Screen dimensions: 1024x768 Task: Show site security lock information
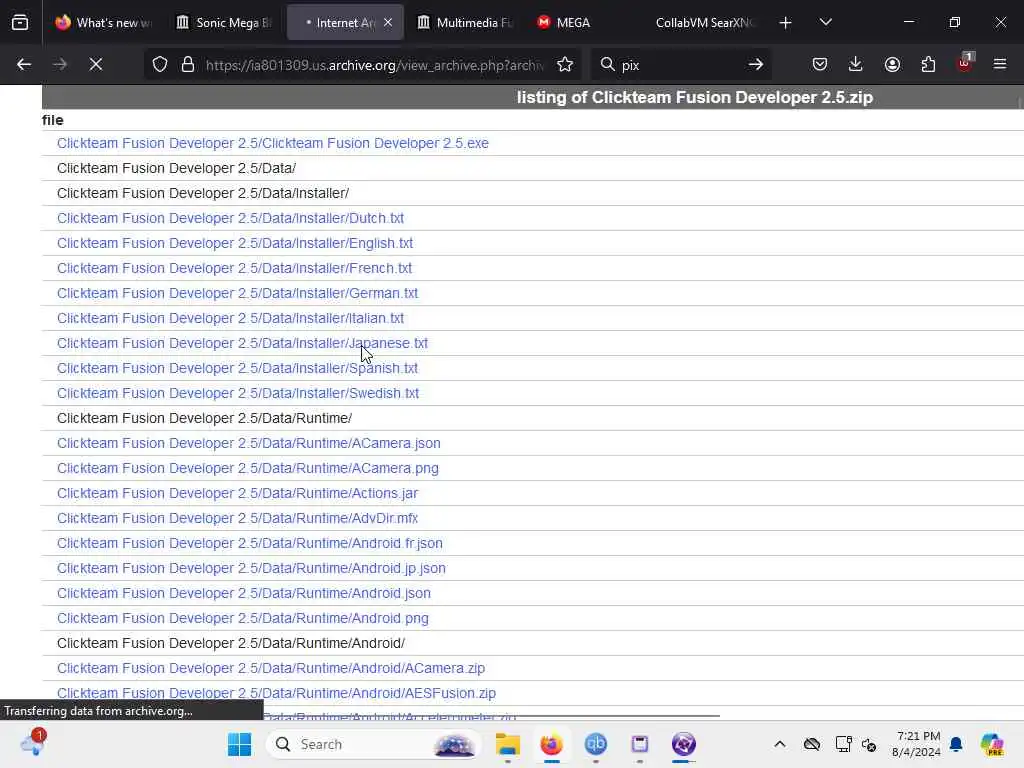188,64
